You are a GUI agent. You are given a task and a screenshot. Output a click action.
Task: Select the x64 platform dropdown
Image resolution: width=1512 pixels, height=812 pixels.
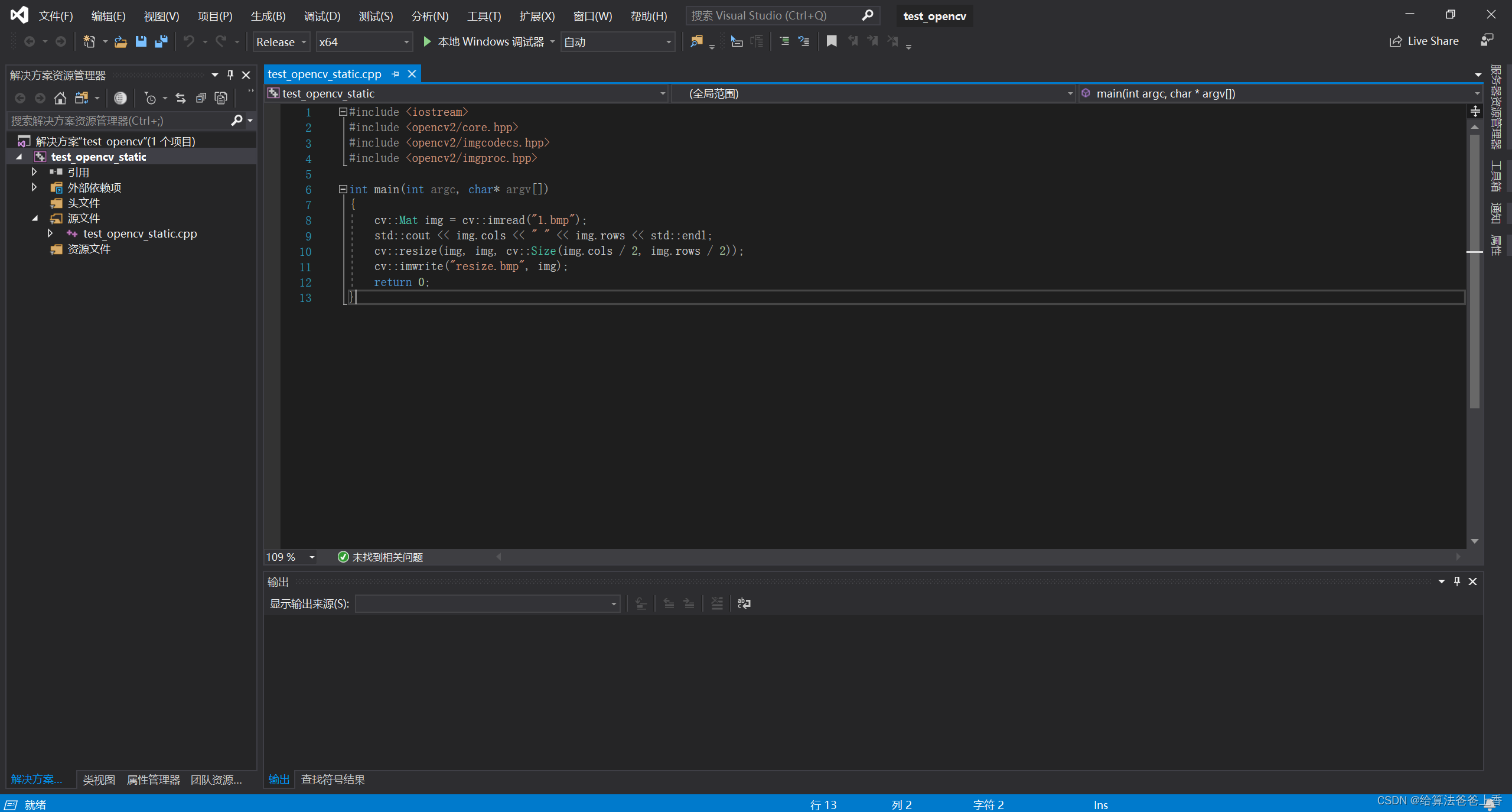362,41
